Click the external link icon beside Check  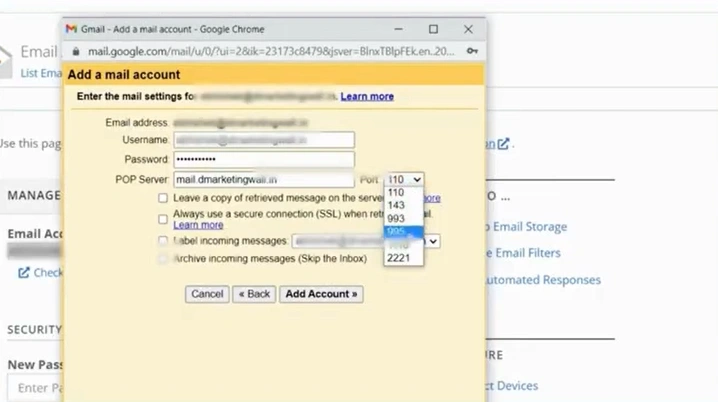tap(23, 273)
